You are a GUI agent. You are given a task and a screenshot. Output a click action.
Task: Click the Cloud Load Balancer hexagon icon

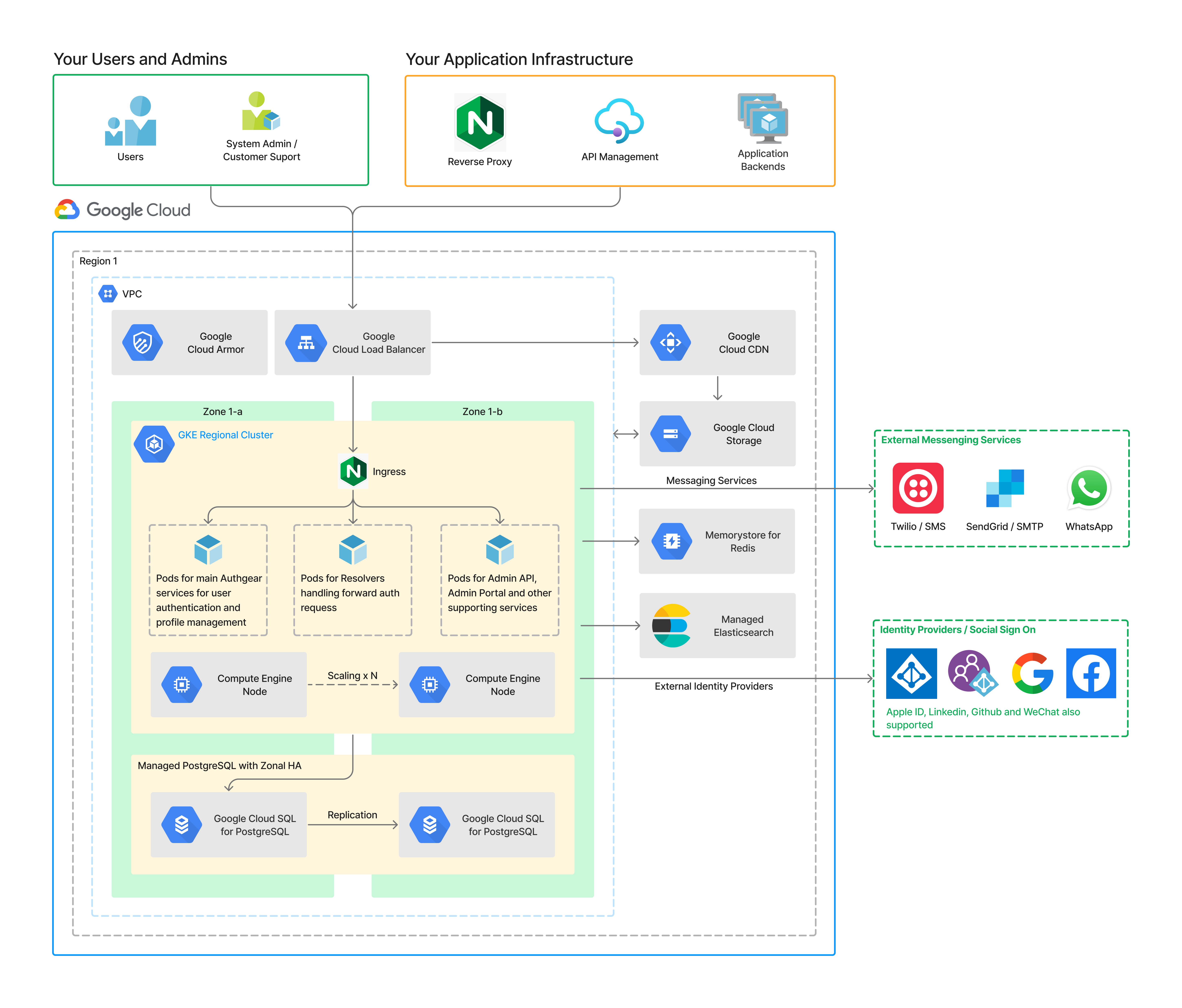[x=306, y=343]
